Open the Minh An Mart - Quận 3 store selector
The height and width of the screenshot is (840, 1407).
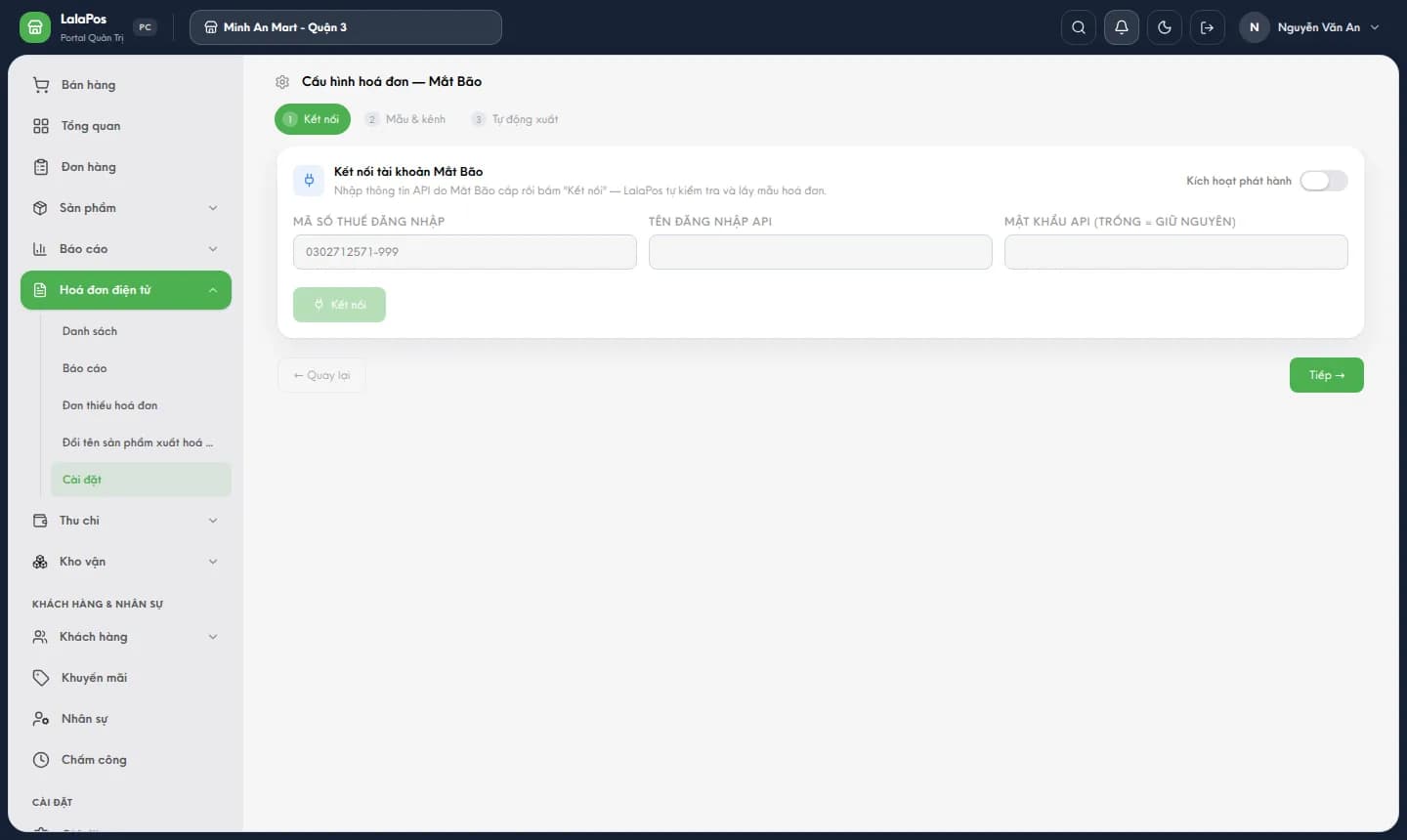tap(346, 27)
